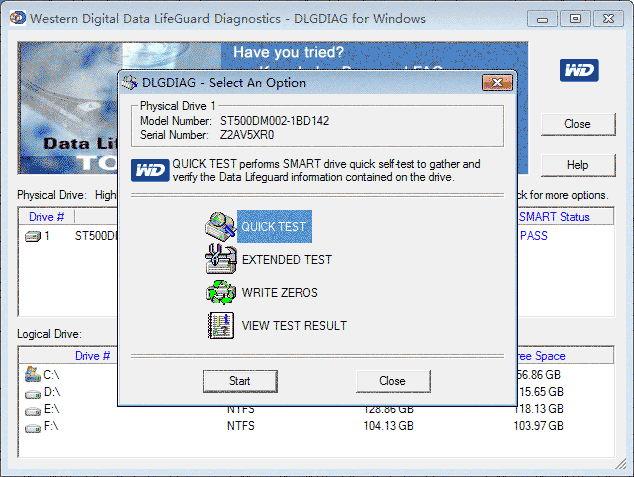Image resolution: width=634 pixels, height=477 pixels.
Task: Click the PASS SMART status value
Action: point(534,236)
